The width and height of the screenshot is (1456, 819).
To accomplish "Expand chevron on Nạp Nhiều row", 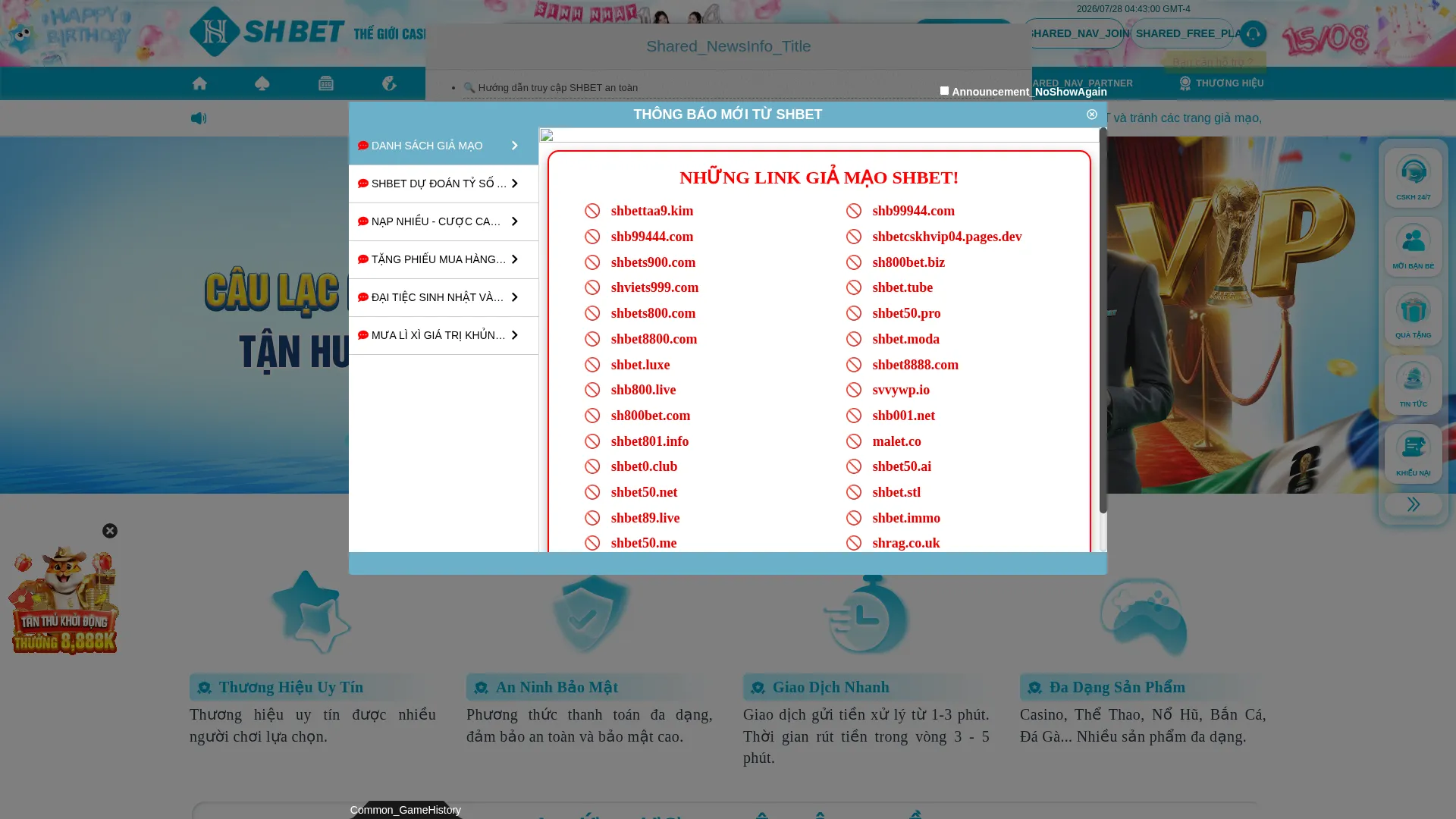I will pos(515,221).
